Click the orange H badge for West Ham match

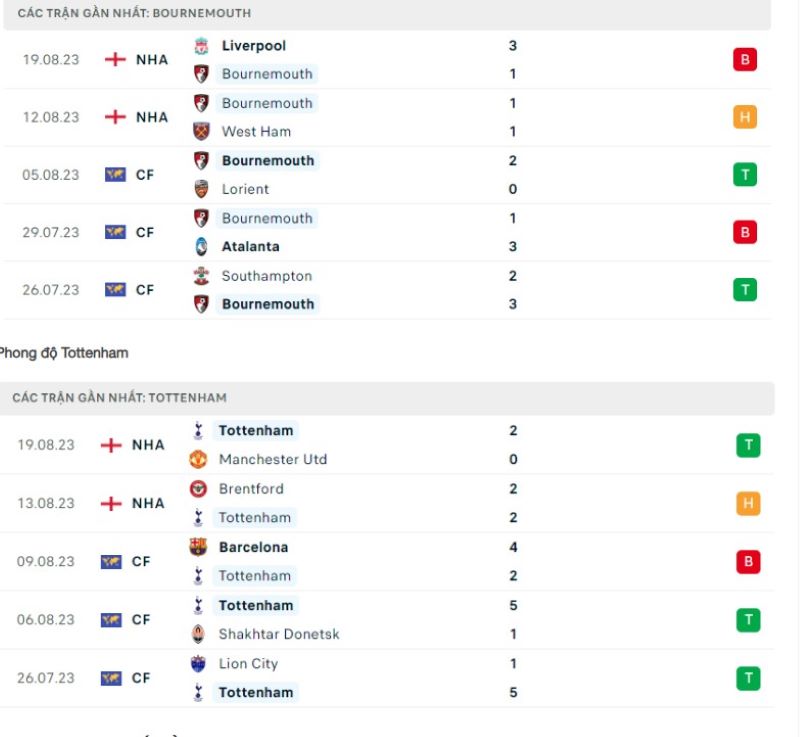click(744, 117)
